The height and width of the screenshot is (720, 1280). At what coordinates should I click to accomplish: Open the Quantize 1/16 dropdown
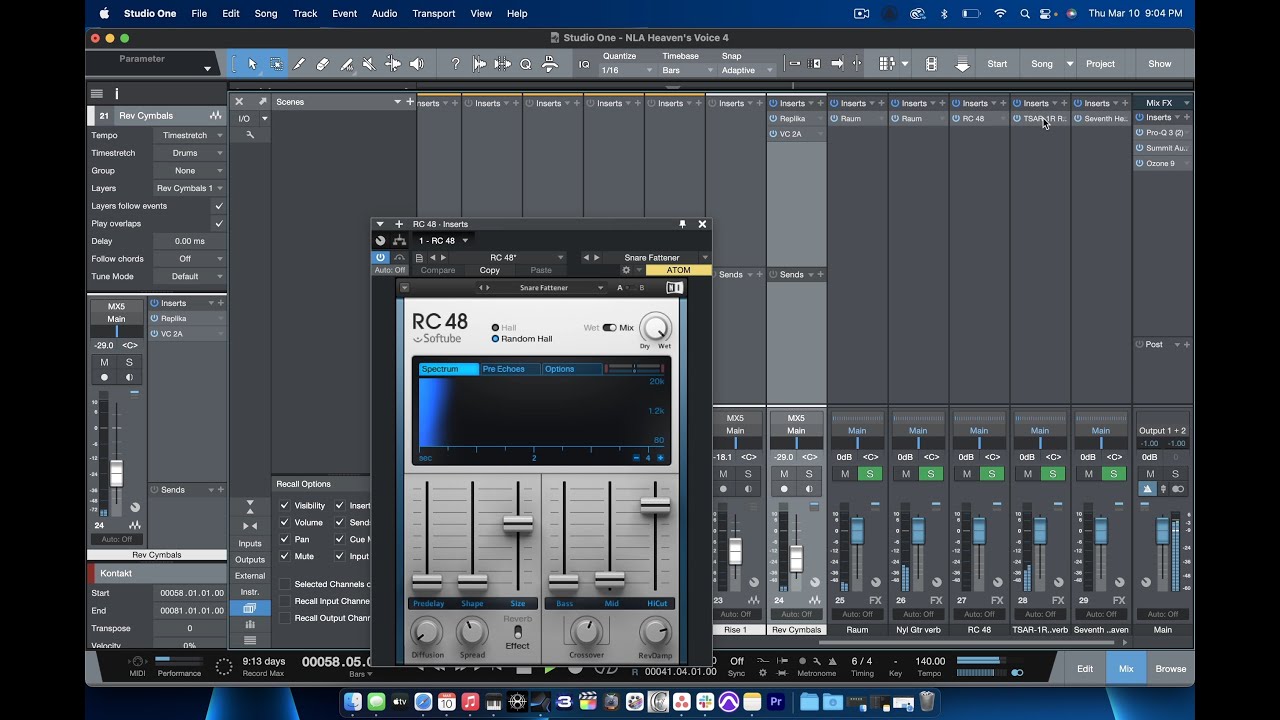pos(626,71)
